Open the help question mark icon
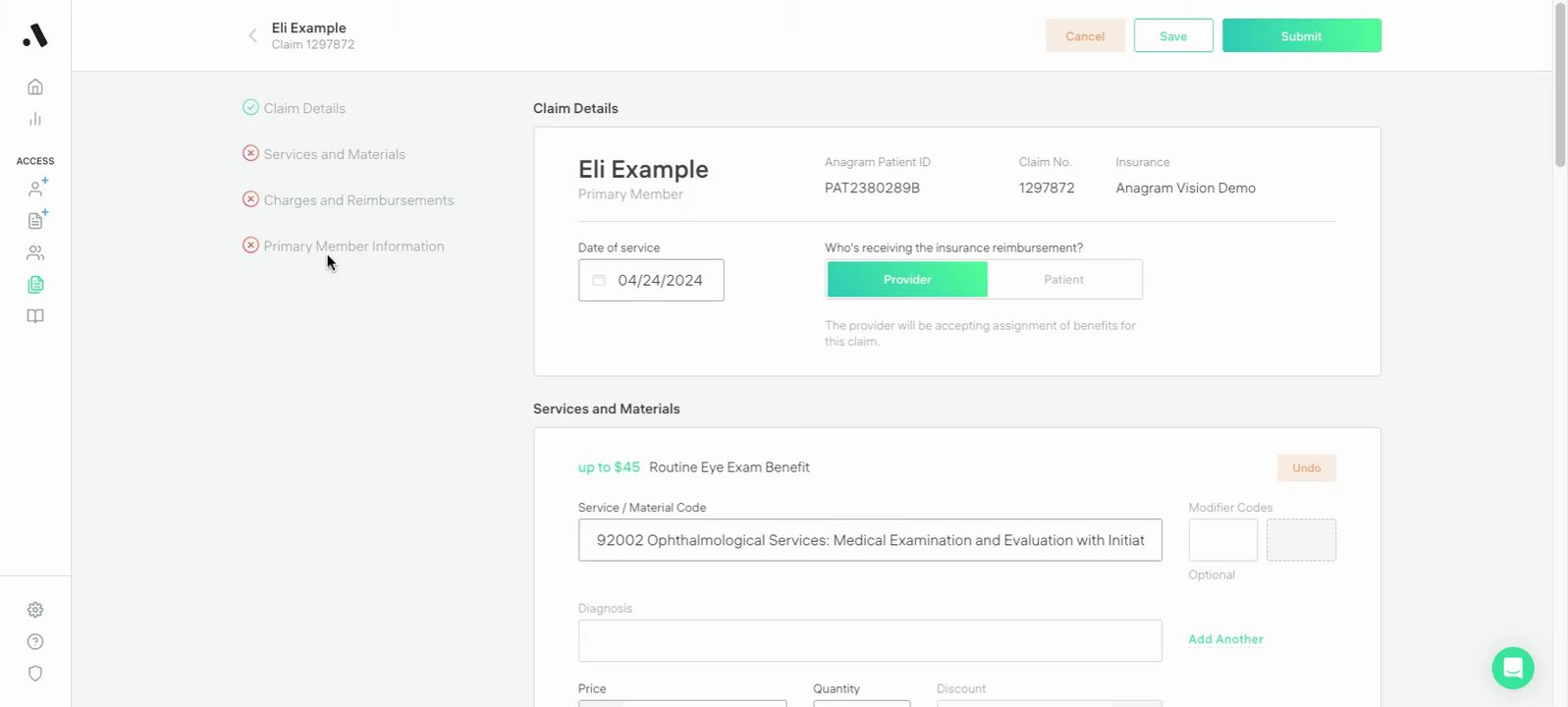This screenshot has height=707, width=1568. [x=35, y=642]
